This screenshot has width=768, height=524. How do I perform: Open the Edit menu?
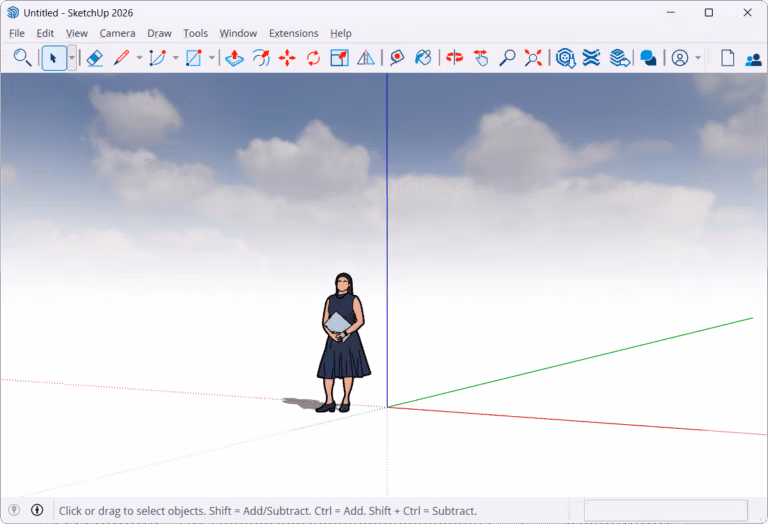click(x=45, y=33)
